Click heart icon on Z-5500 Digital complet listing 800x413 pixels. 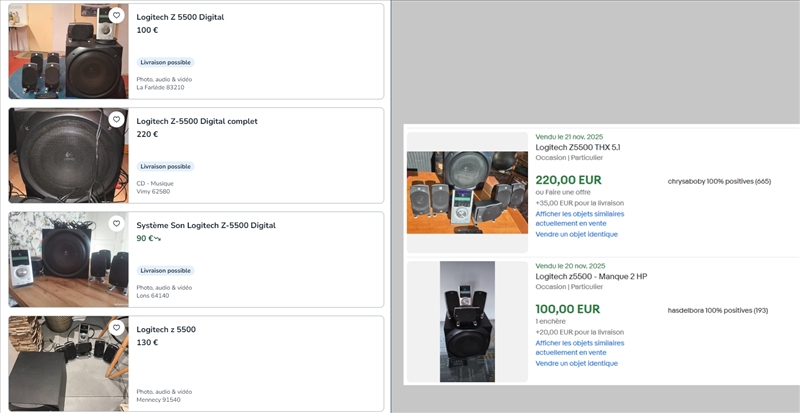click(x=116, y=120)
